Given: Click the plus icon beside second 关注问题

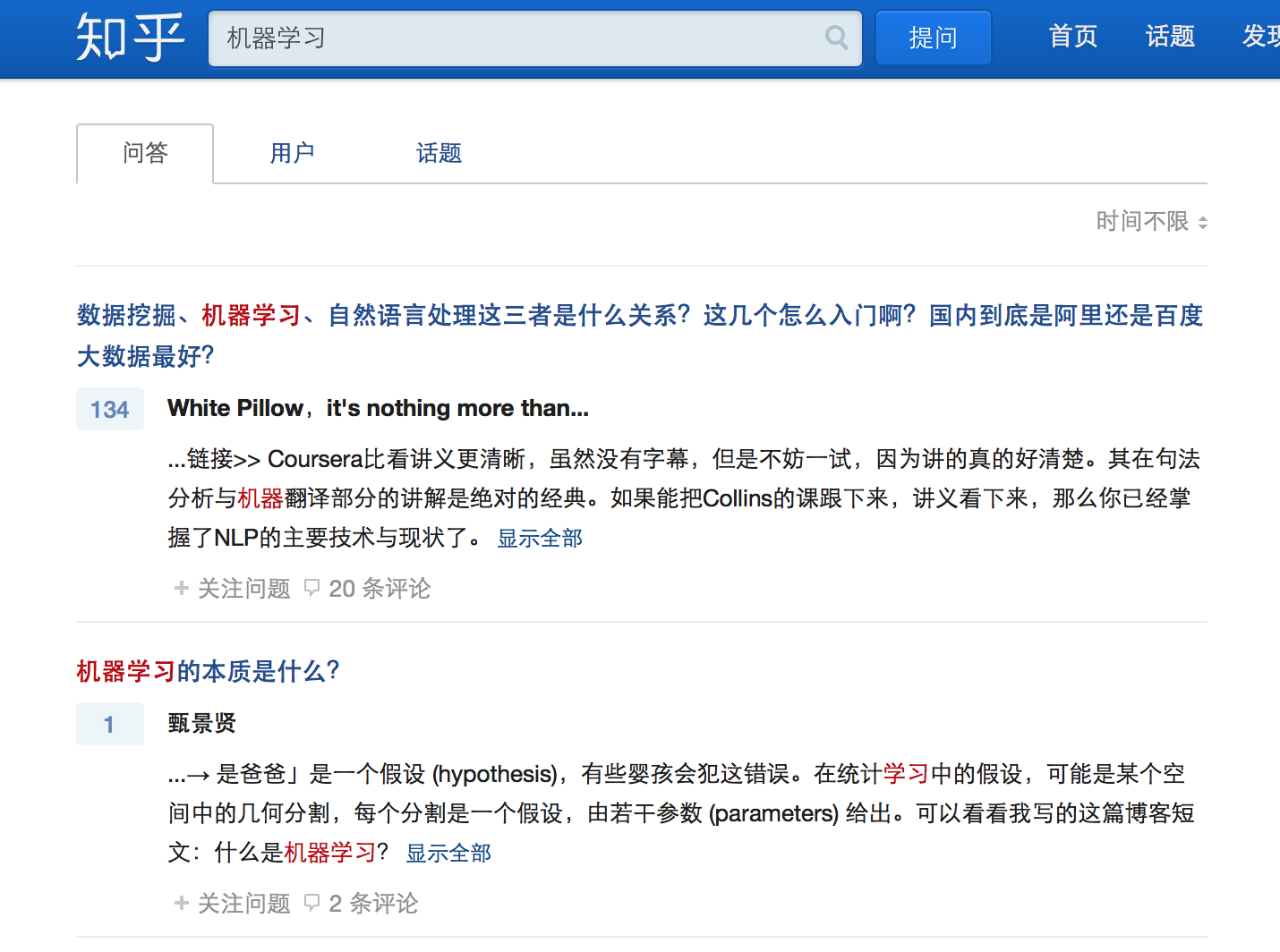Looking at the screenshot, I should (182, 903).
